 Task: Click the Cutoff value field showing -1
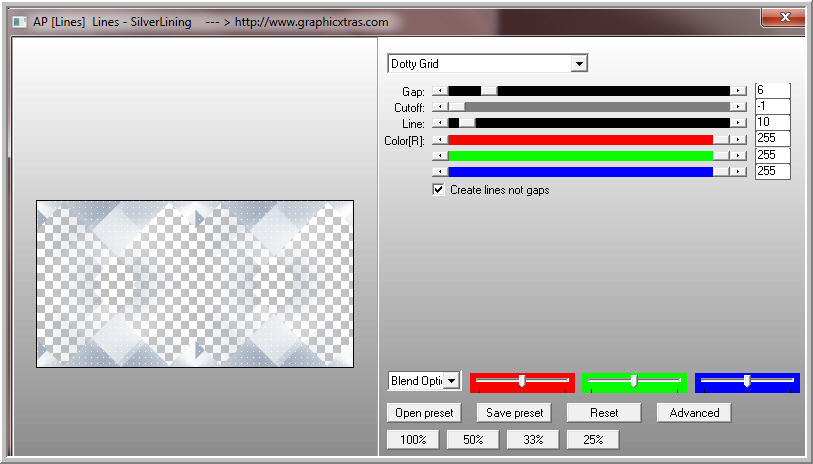[773, 106]
